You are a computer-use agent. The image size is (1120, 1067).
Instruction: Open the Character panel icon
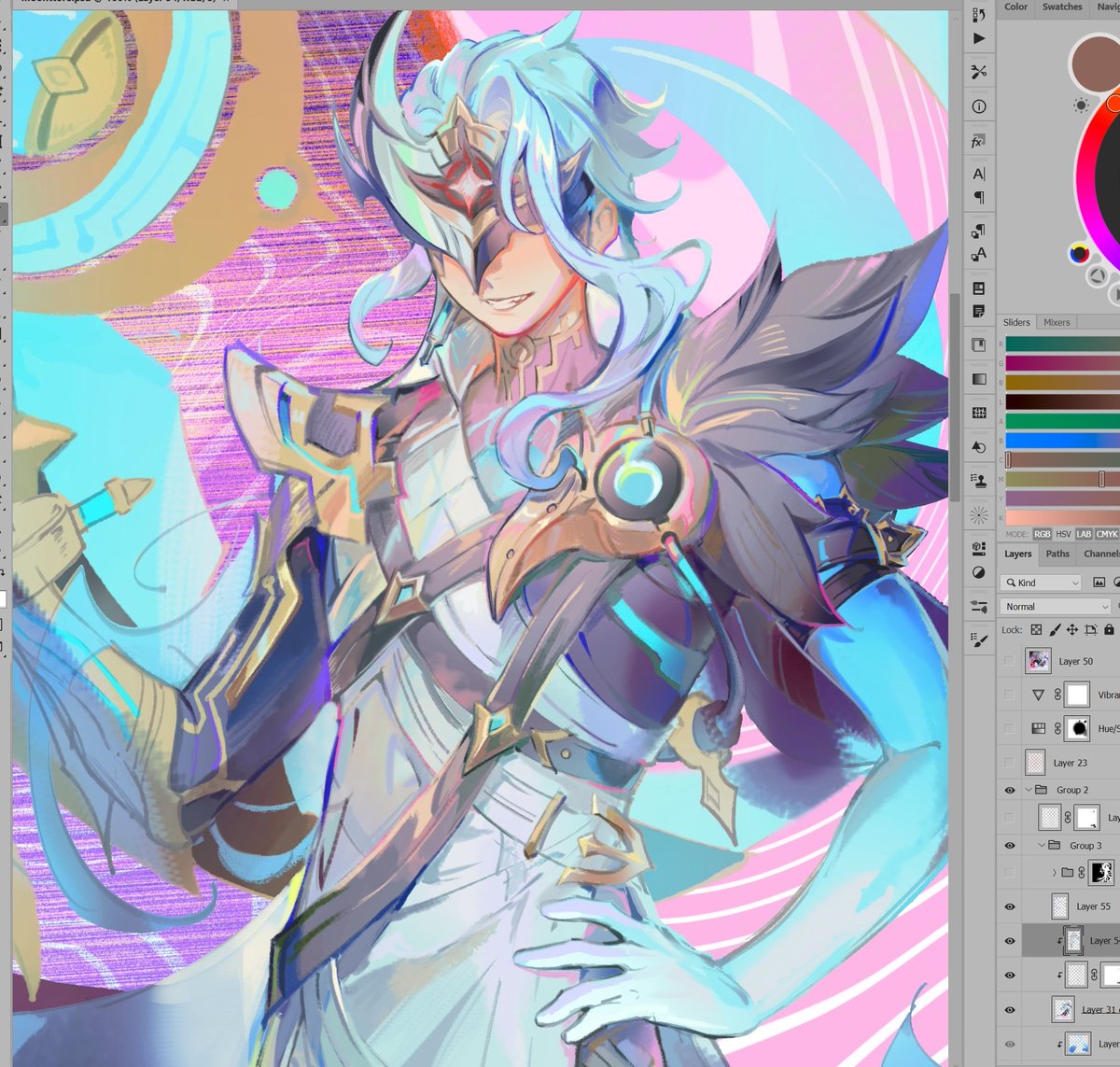coord(979,174)
